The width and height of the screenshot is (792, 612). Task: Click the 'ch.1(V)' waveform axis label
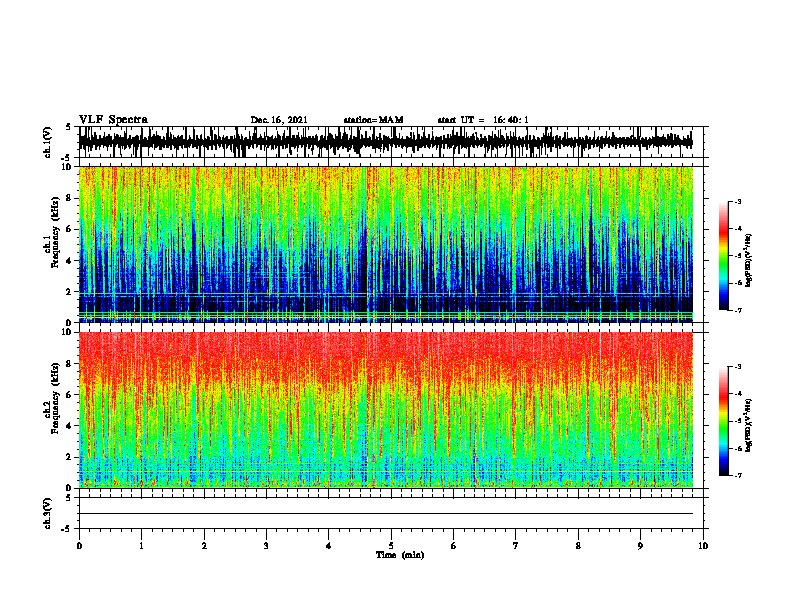point(48,142)
